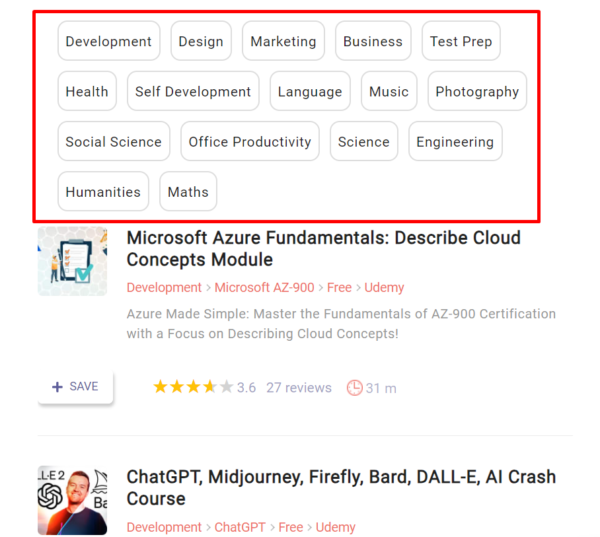Select the Humanities category chip
The height and width of the screenshot is (537, 600).
[103, 191]
